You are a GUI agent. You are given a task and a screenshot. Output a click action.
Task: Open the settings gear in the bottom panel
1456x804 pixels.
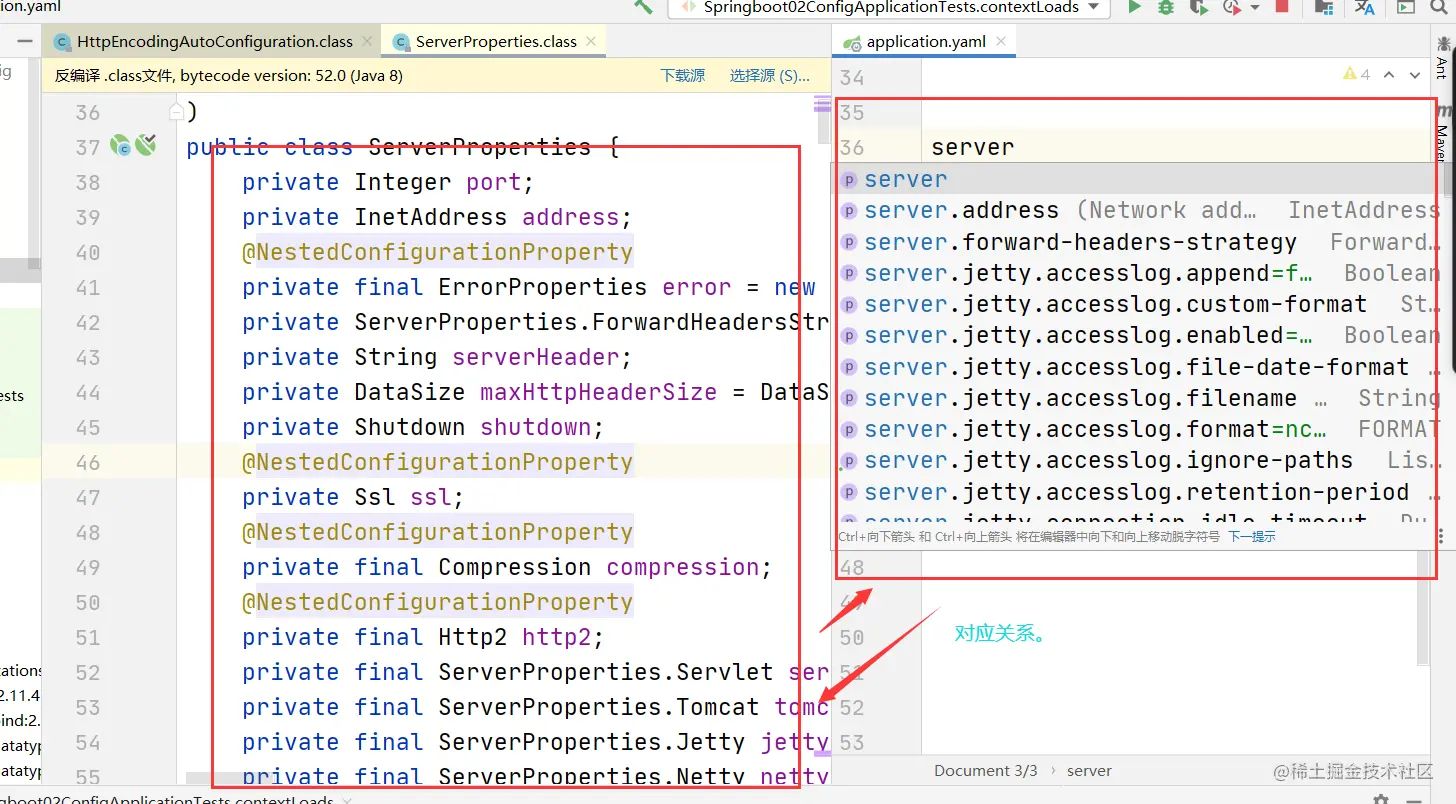pyautogui.click(x=1381, y=800)
